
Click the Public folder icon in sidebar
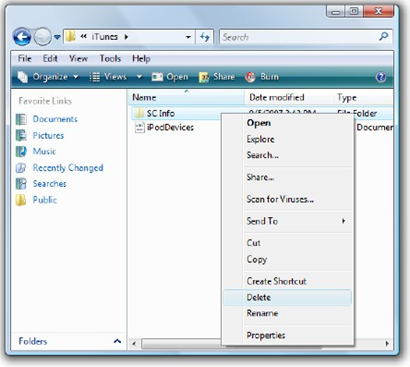(21, 200)
